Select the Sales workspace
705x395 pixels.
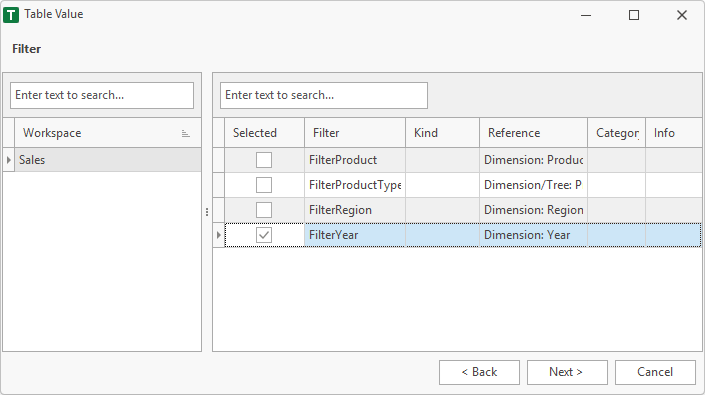(108, 160)
